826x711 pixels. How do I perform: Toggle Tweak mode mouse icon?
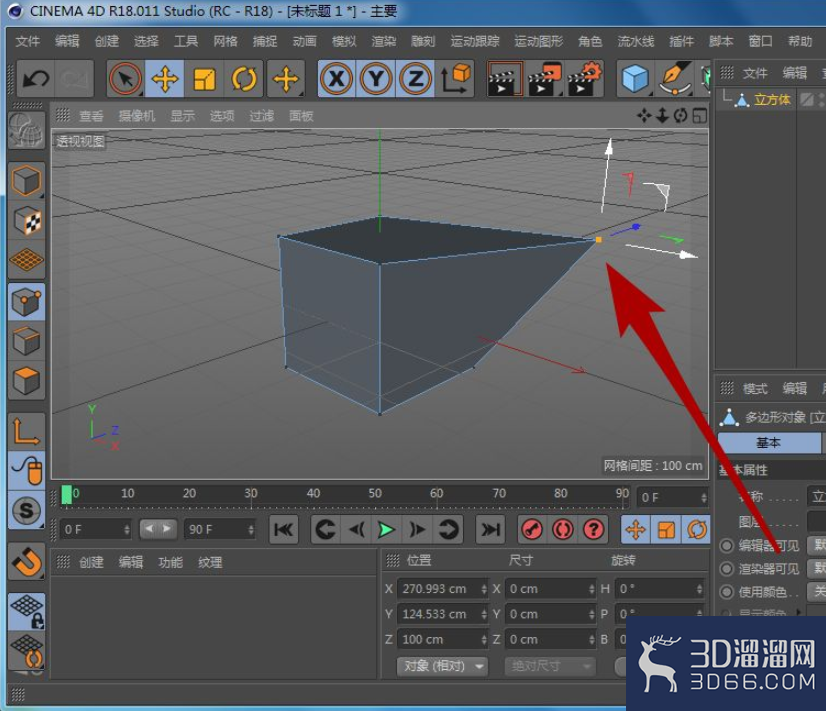[x=26, y=470]
